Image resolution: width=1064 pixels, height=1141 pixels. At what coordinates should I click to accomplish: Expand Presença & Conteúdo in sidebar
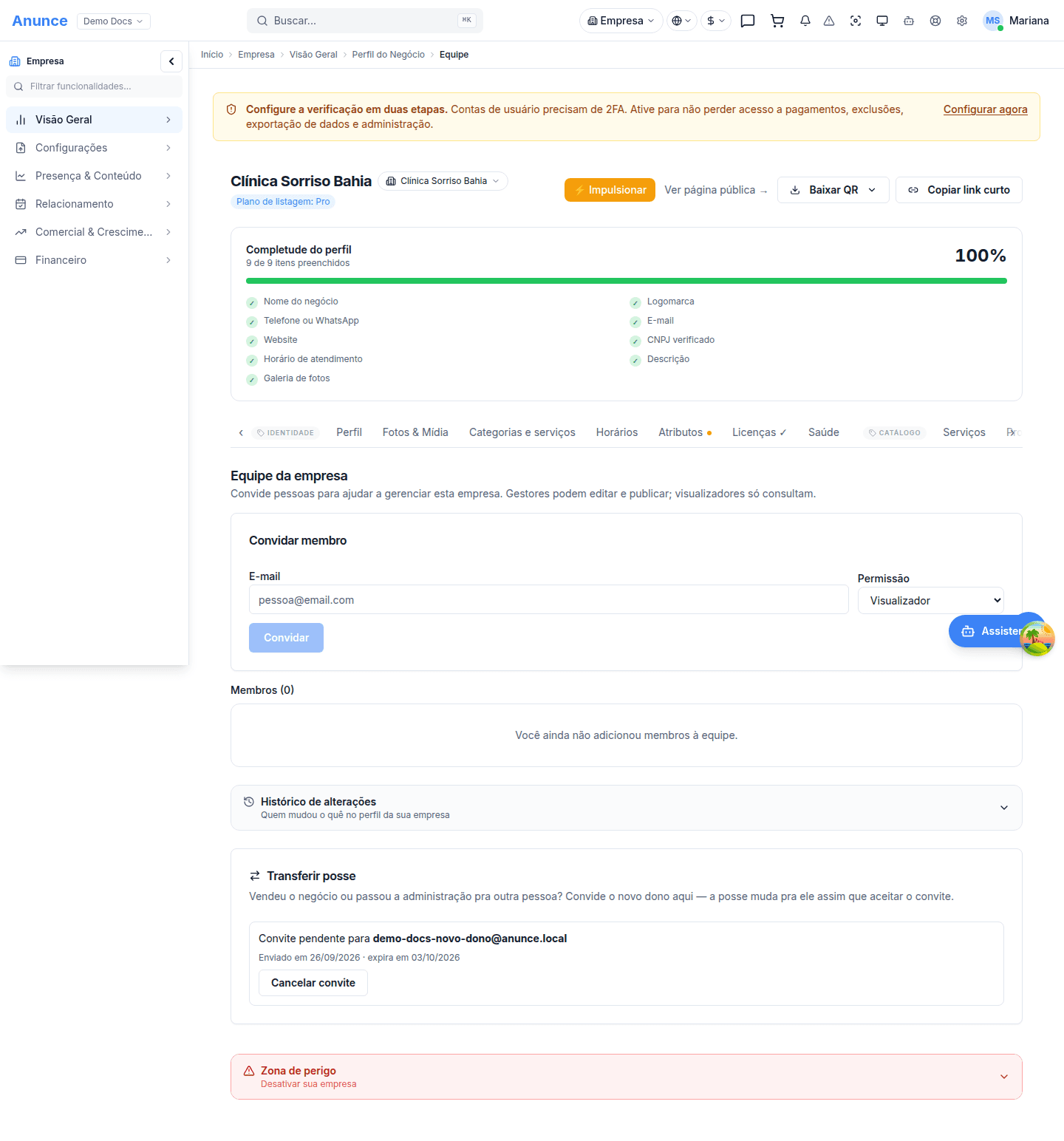click(94, 176)
